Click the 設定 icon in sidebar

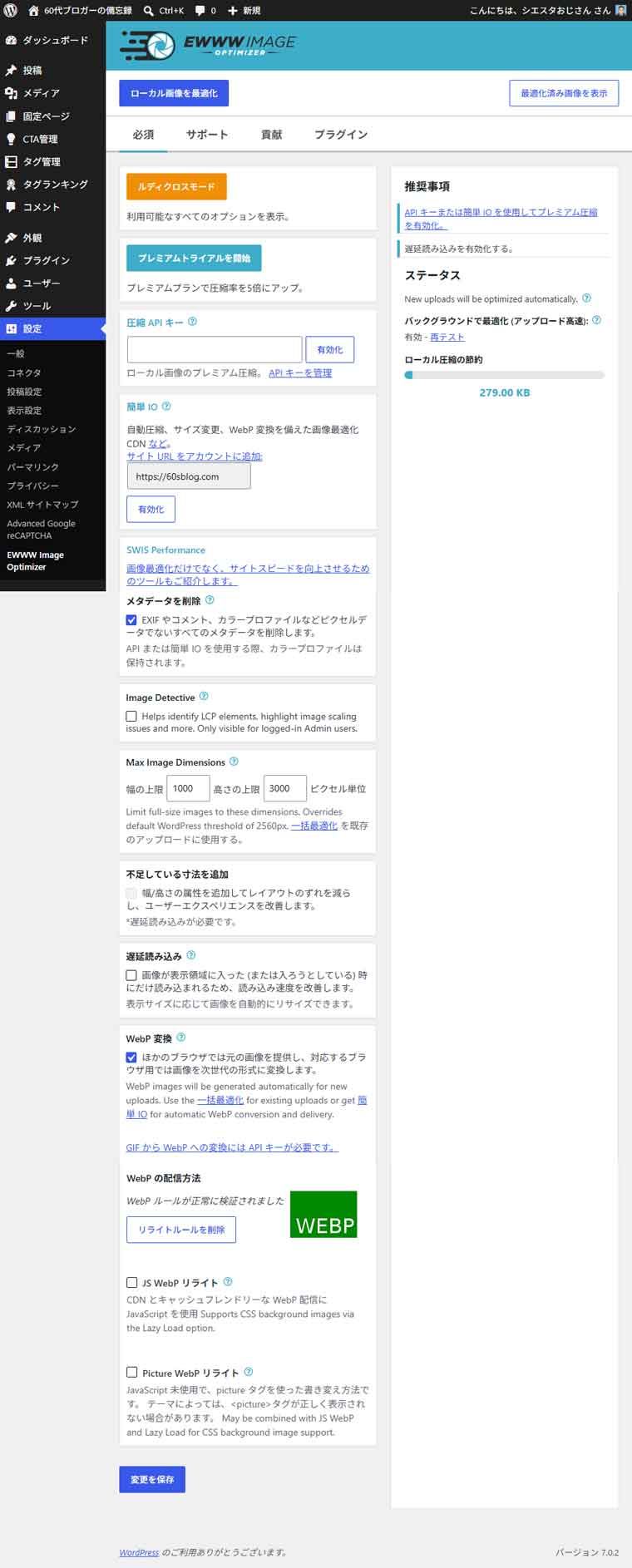[11, 328]
